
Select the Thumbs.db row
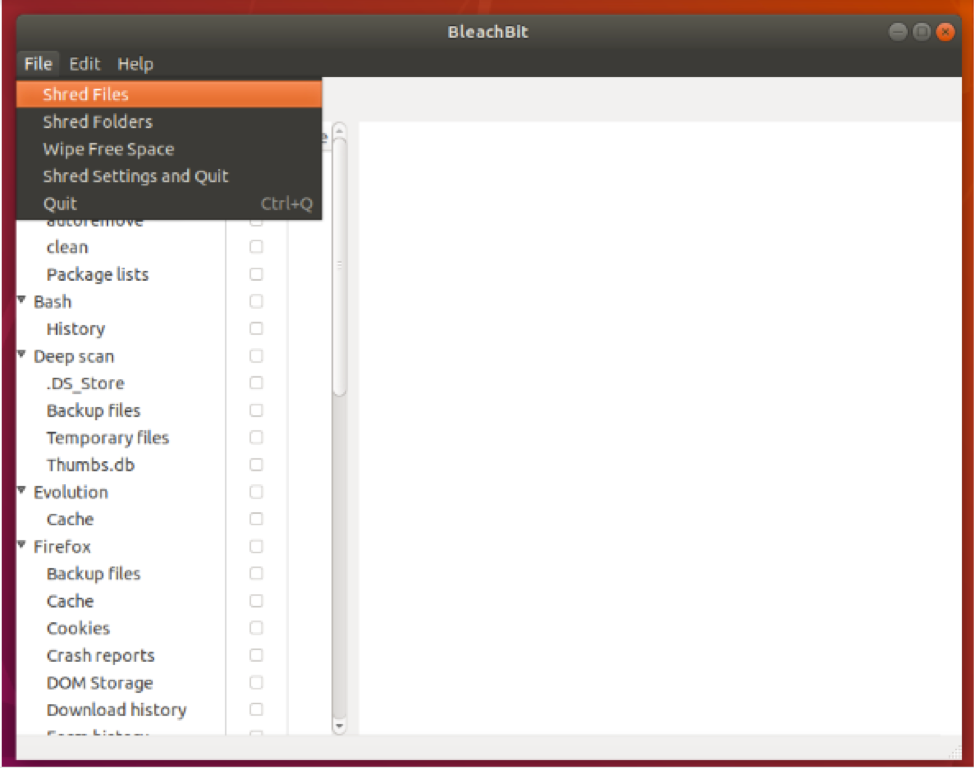point(91,465)
